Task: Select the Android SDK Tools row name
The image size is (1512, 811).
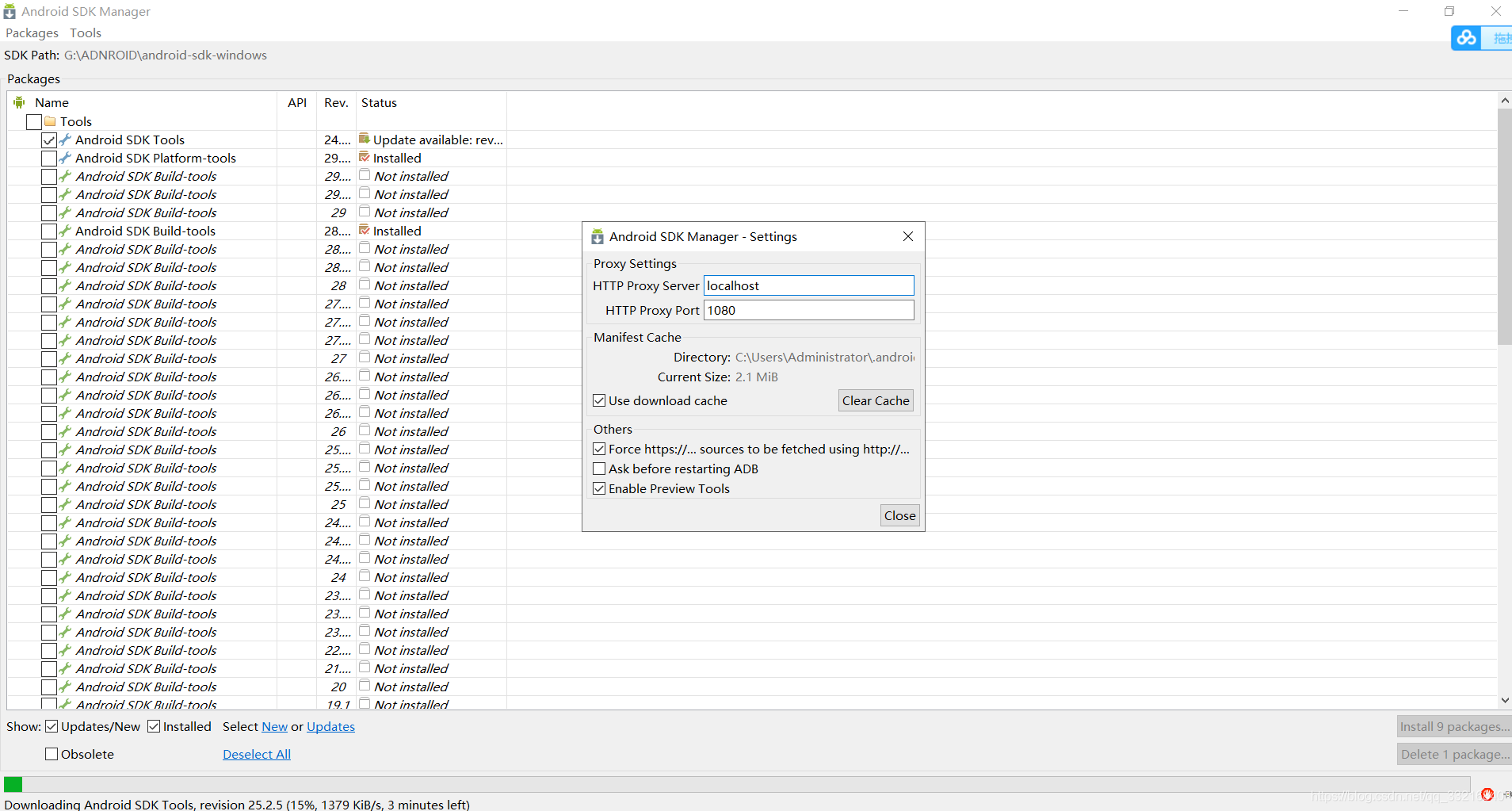Action: pyautogui.click(x=130, y=140)
